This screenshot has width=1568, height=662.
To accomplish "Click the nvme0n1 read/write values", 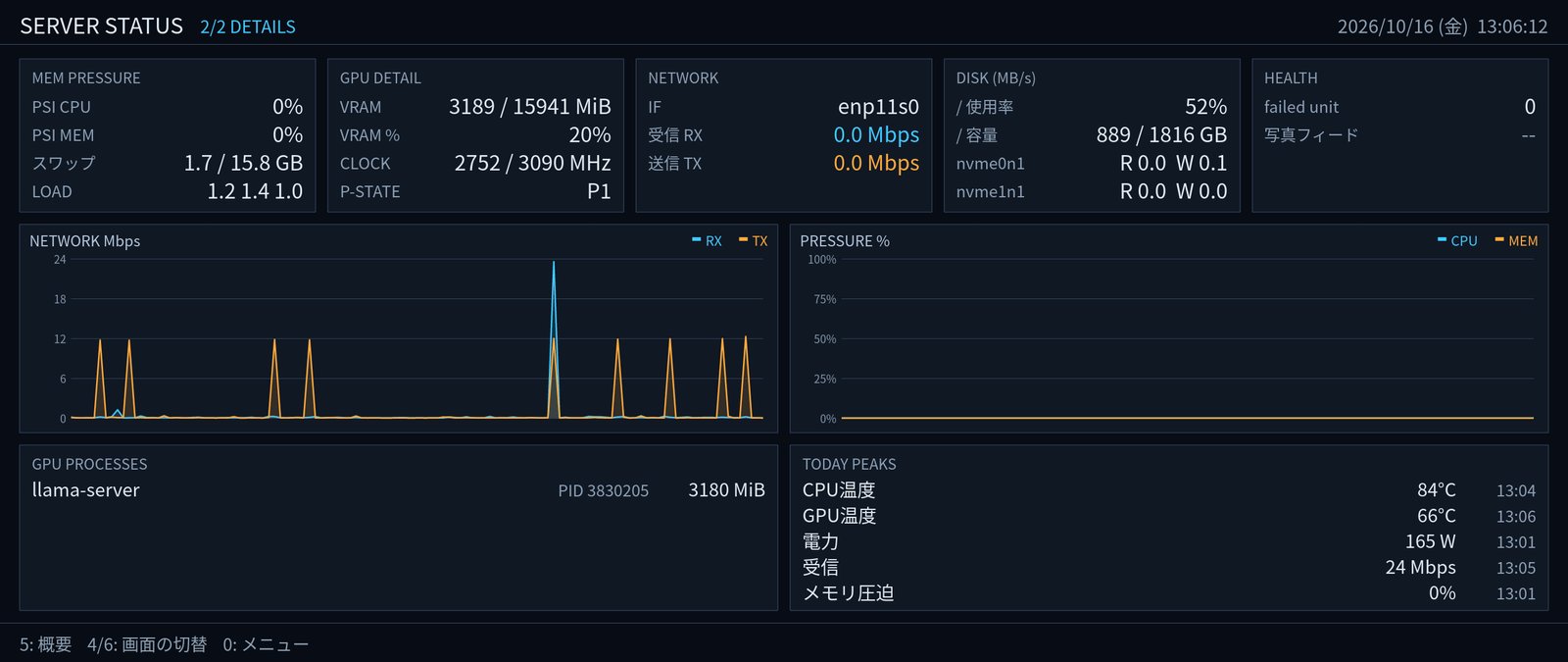I will click(1173, 164).
